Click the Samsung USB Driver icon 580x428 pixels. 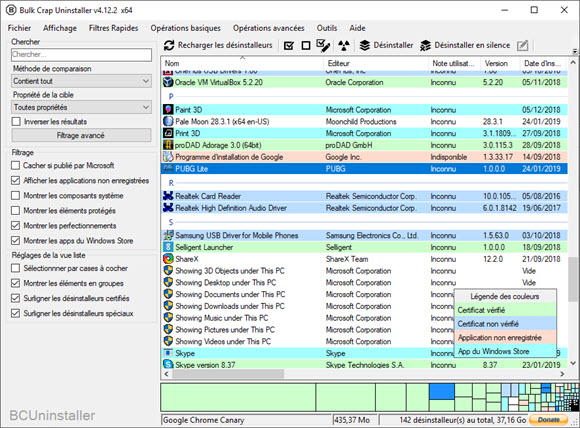tap(168, 235)
